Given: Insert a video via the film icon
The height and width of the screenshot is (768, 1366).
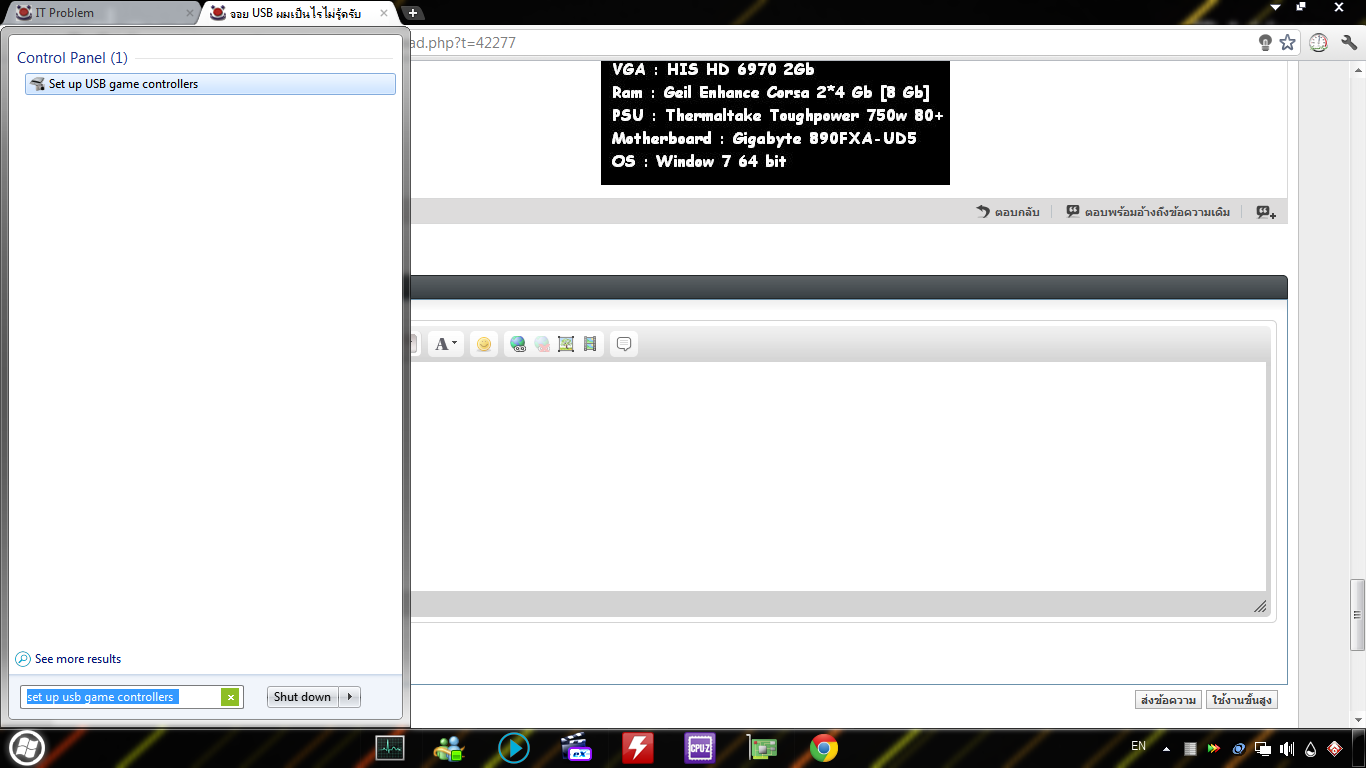Looking at the screenshot, I should (590, 344).
